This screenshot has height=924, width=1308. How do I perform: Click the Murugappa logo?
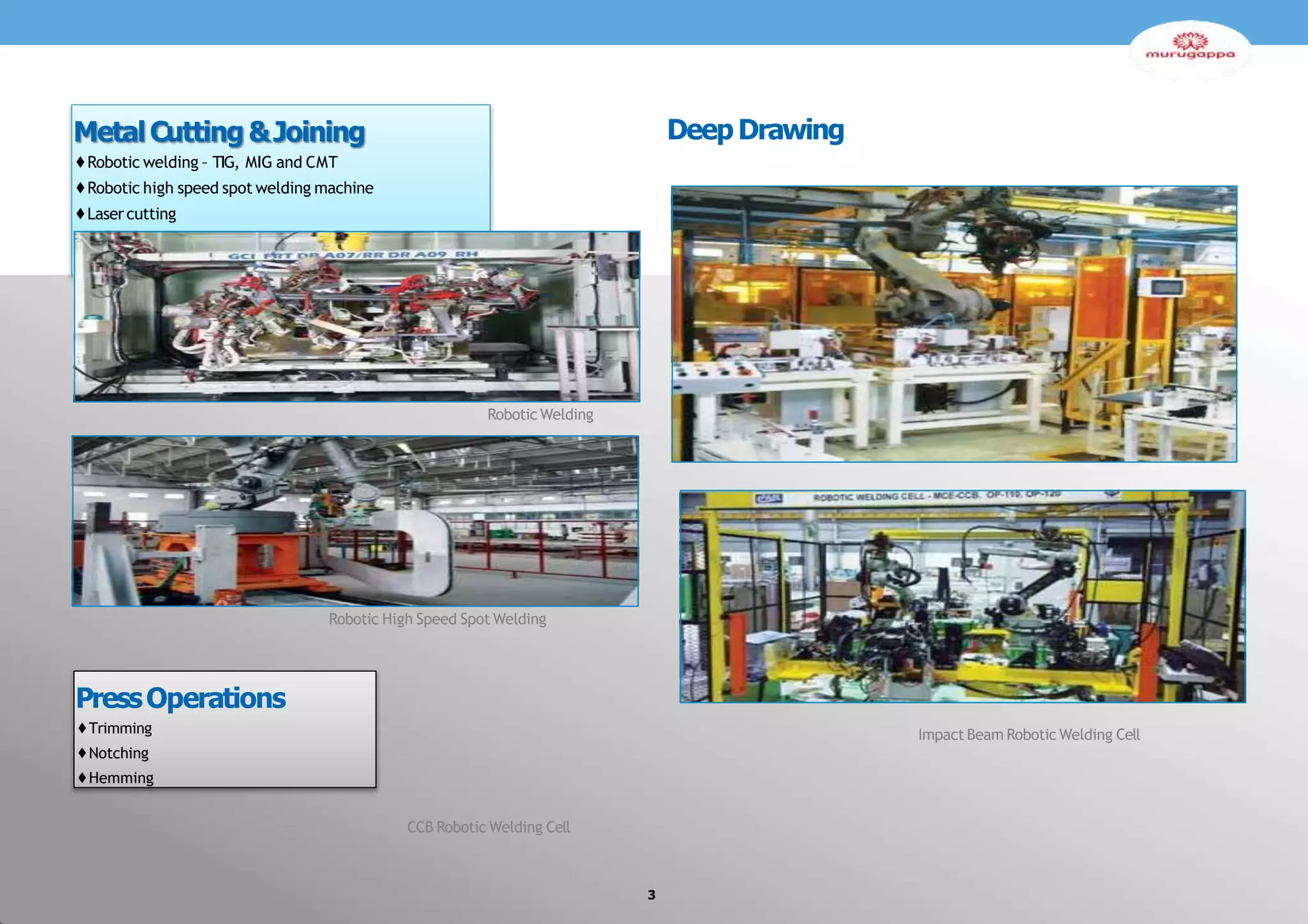[1189, 49]
